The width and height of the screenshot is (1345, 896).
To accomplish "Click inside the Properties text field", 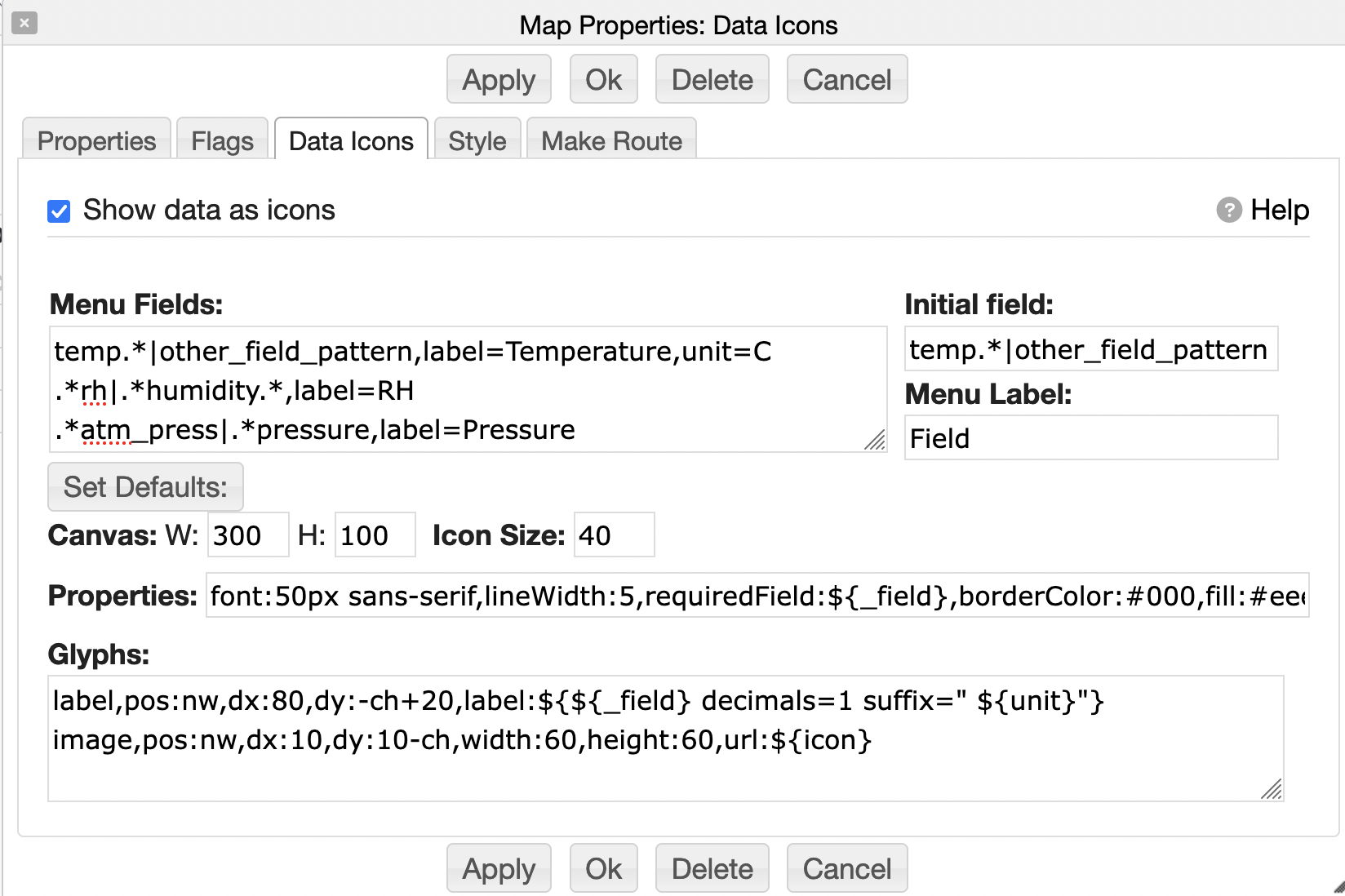I will point(757,597).
